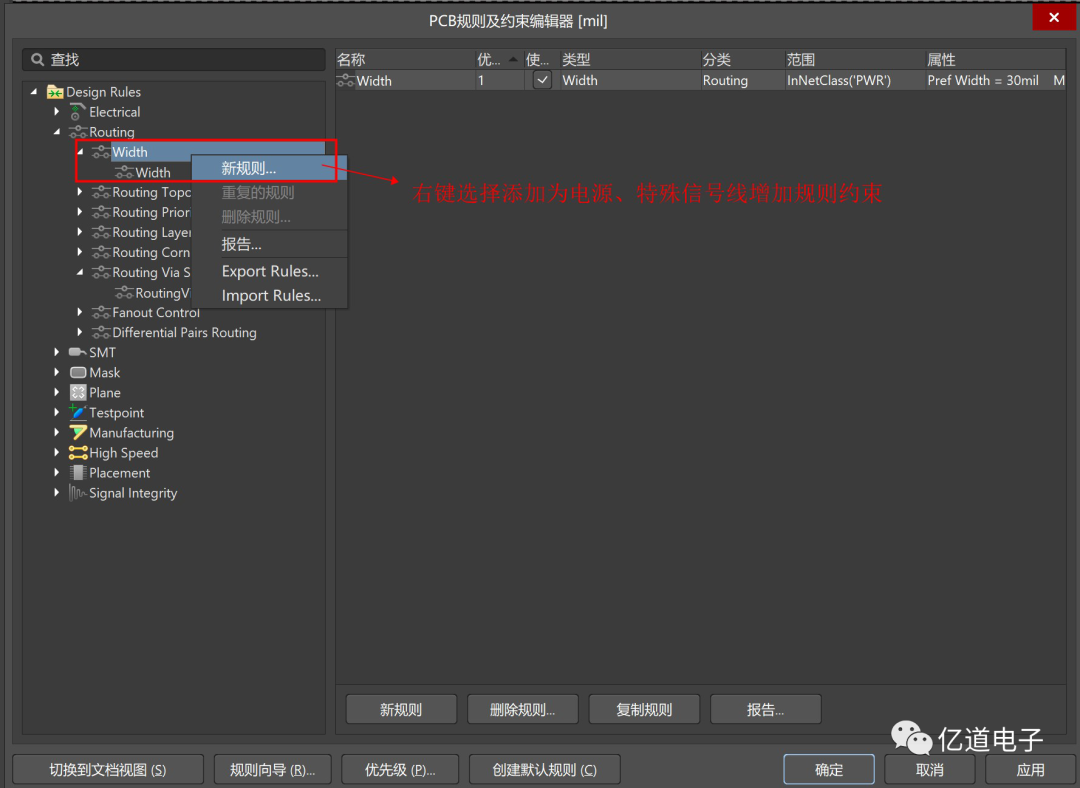Sort by the 名称 column header

405,60
